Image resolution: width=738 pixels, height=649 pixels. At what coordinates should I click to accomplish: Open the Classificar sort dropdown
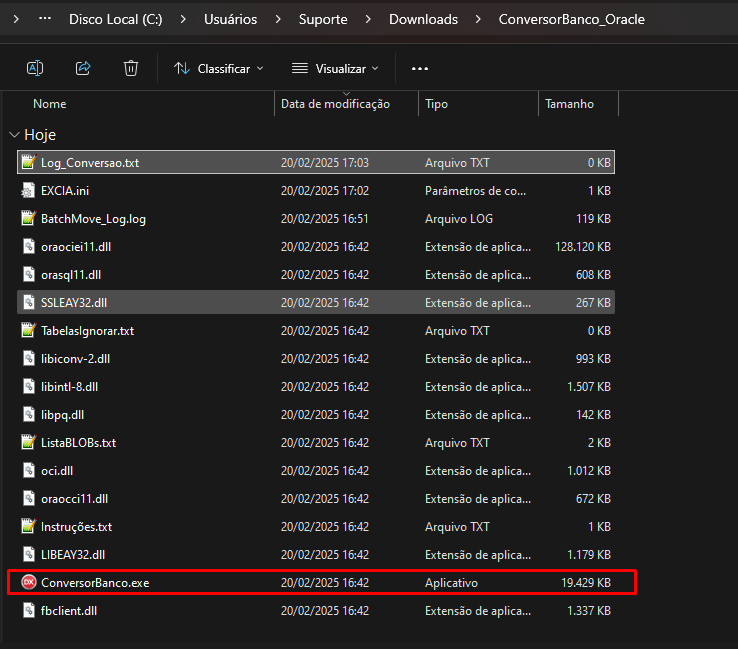tap(219, 68)
